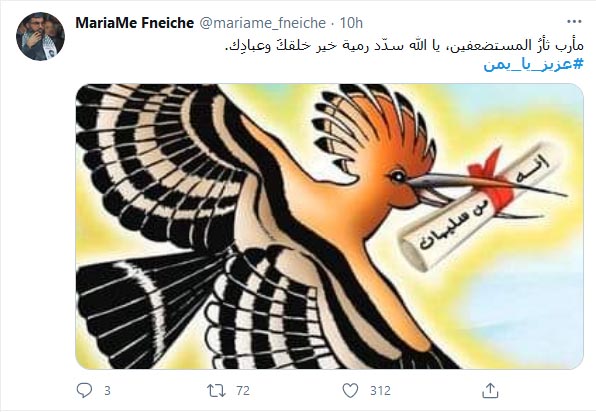Open the reply speech bubble icon
This screenshot has height=412, width=596.
pyautogui.click(x=84, y=390)
